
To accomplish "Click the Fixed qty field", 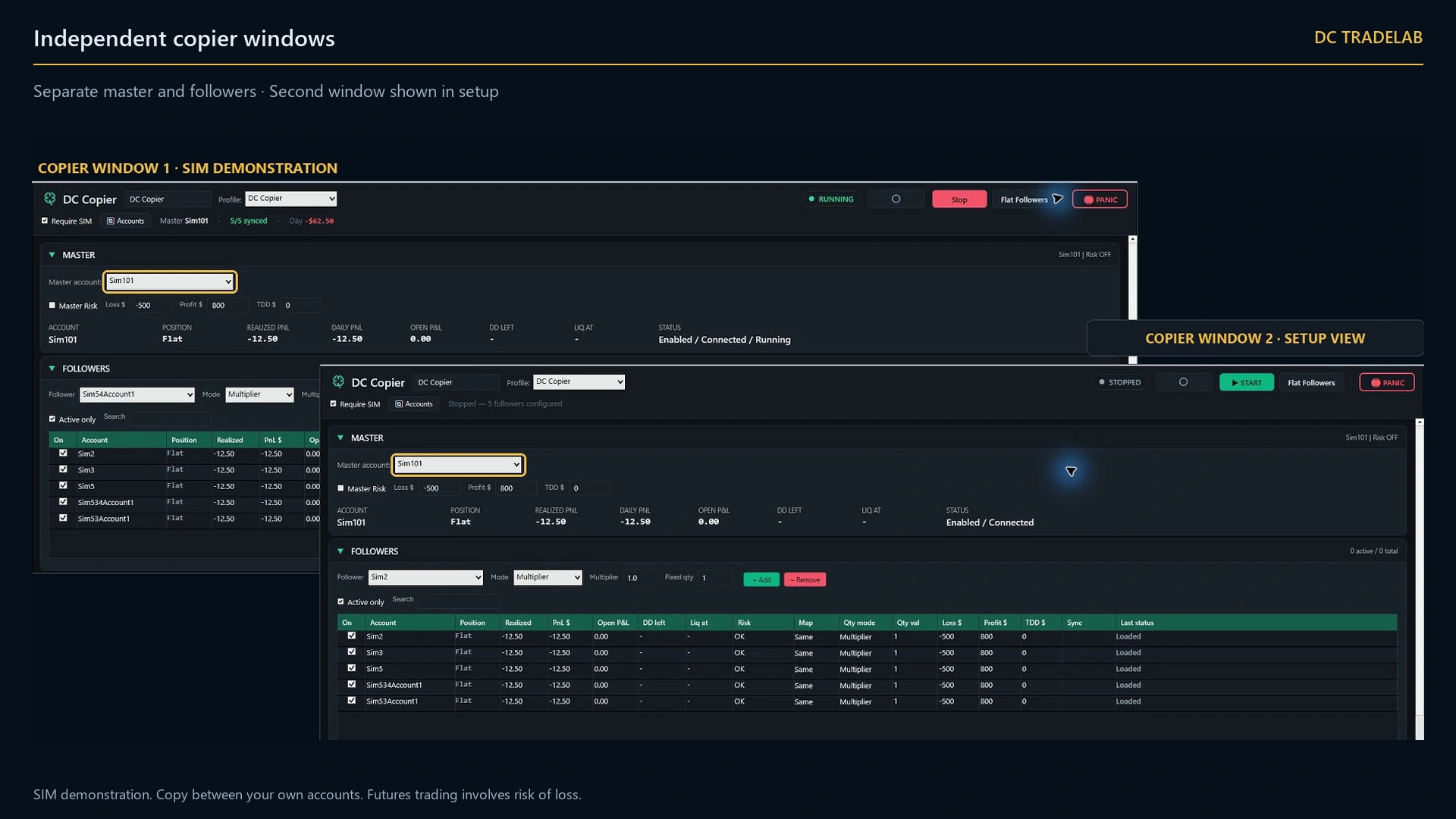I will pos(715,578).
